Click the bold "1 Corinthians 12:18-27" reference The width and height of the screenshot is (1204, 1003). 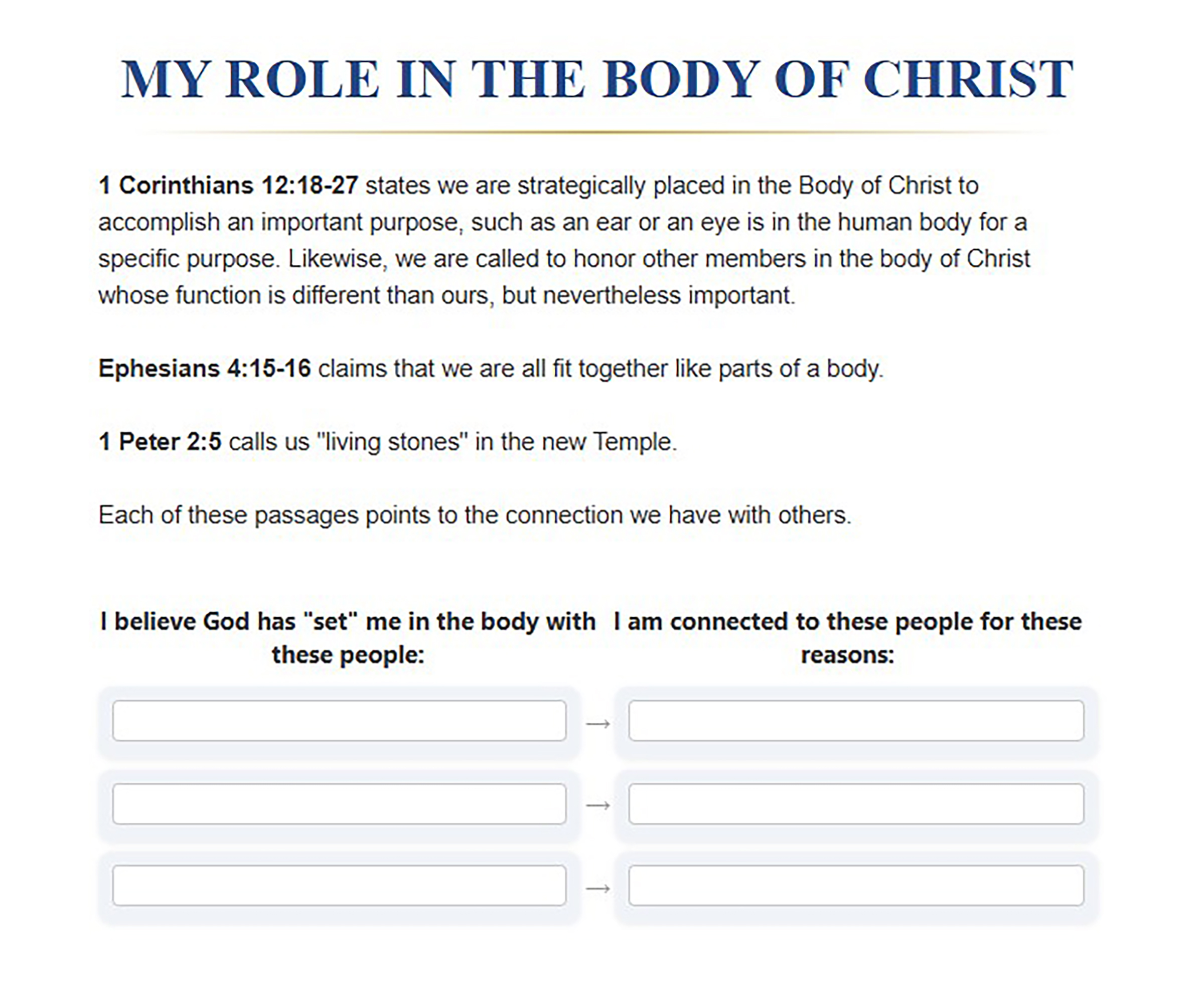tap(228, 186)
